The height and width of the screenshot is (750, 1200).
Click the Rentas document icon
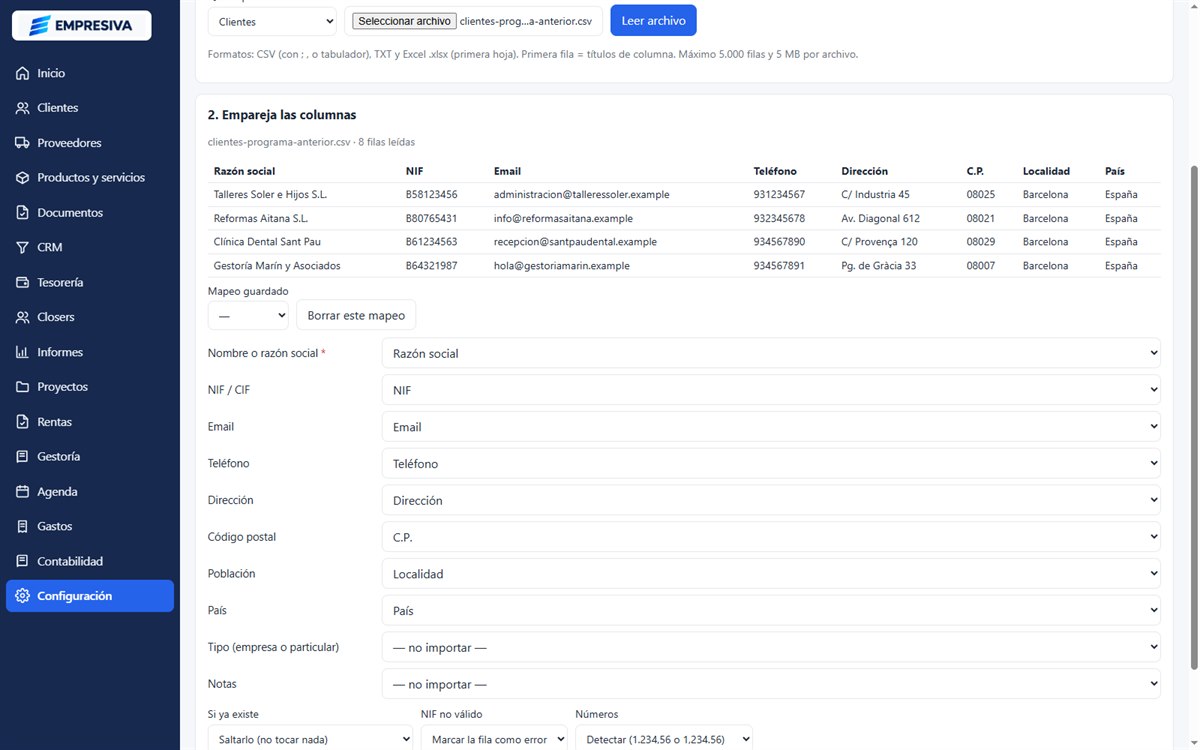click(22, 422)
